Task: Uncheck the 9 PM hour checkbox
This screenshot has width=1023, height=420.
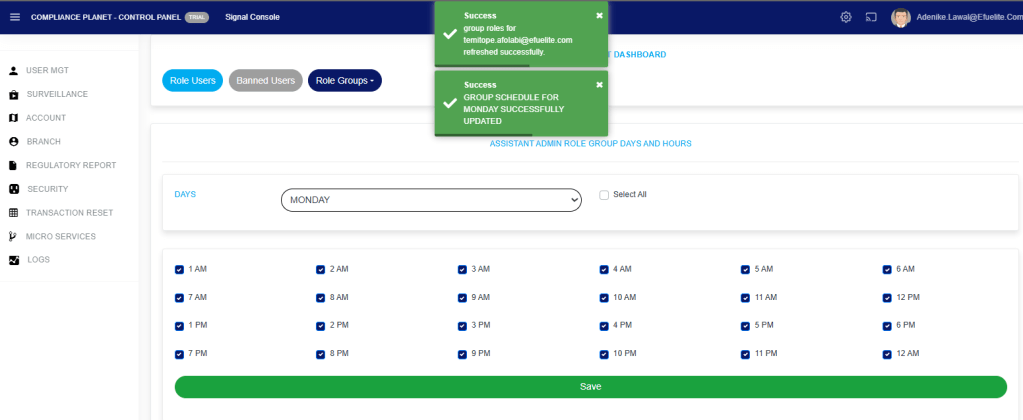Action: [462, 354]
